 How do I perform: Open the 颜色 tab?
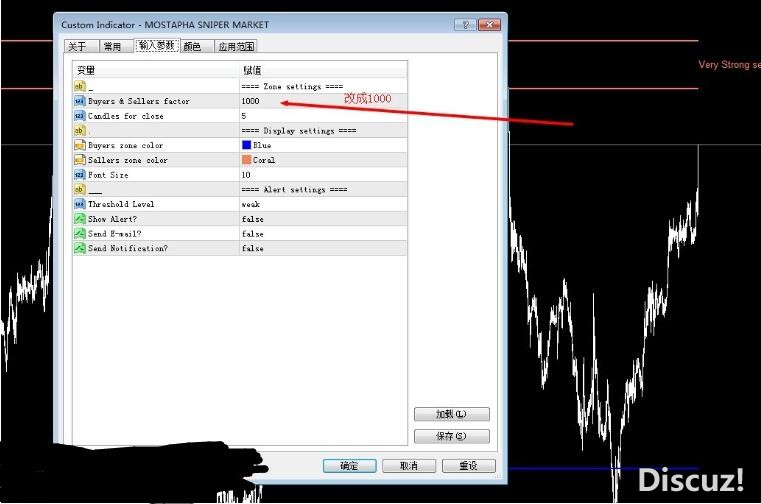coord(197,46)
